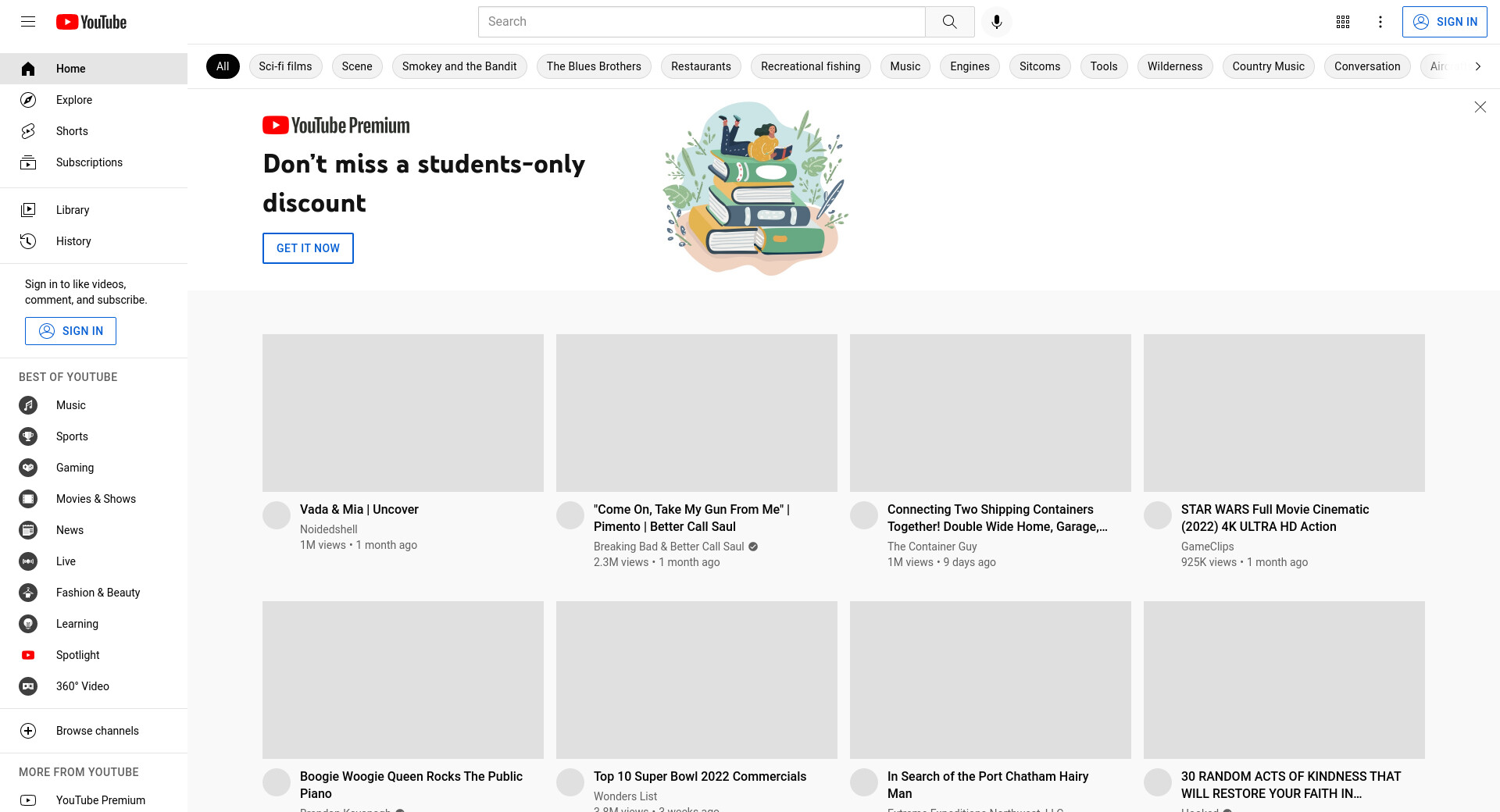Screen dimensions: 1500x812
Task: Click the GameClips channel avatar
Action: point(1158,515)
